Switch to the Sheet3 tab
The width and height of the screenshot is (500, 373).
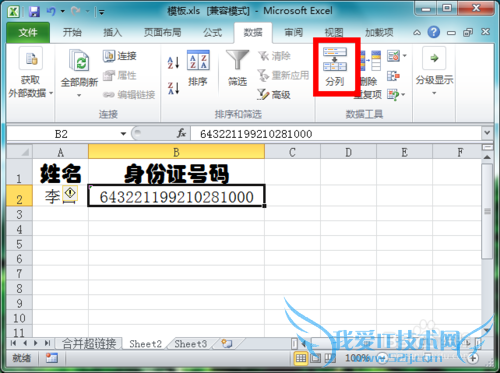191,343
